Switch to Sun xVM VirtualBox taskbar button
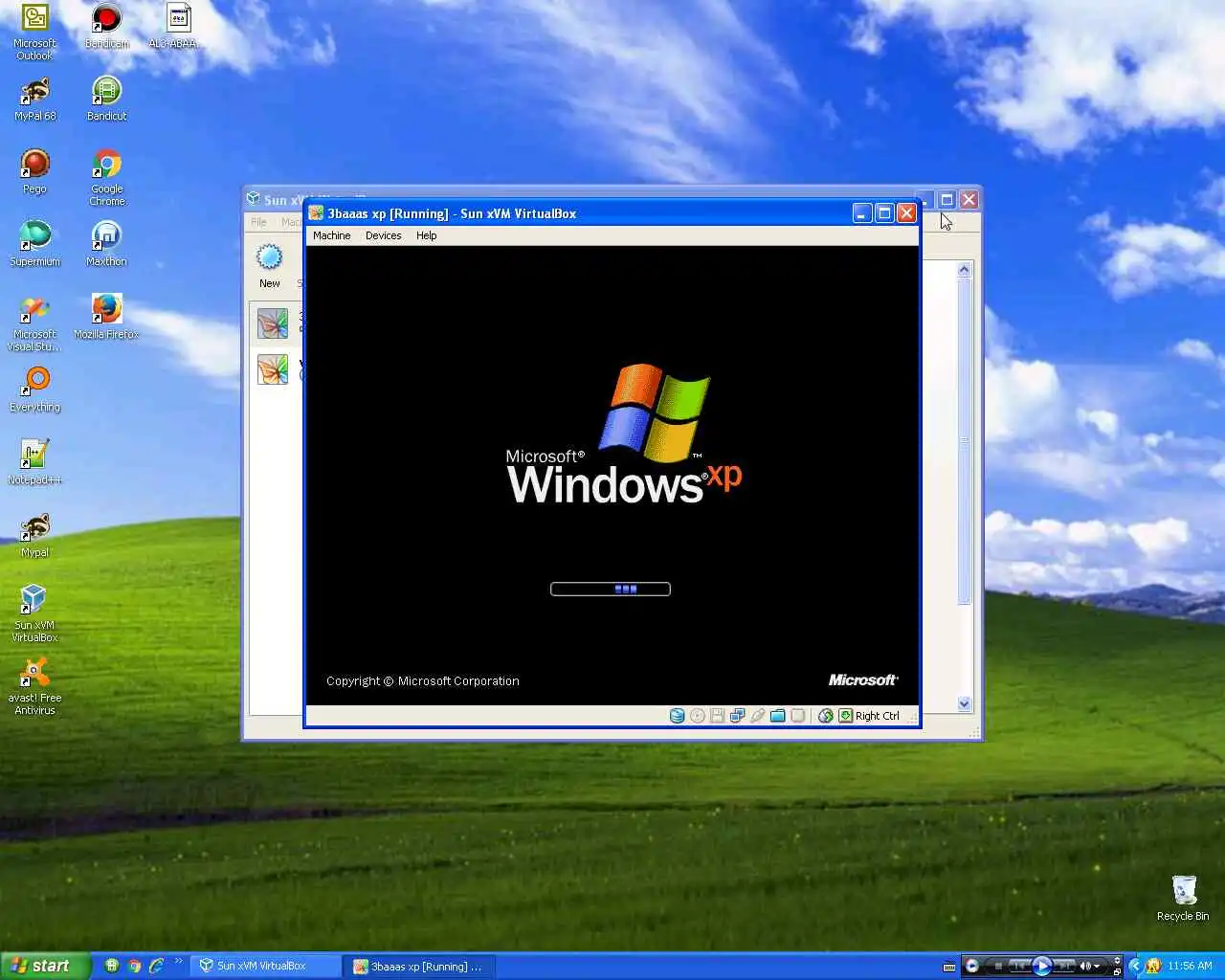This screenshot has height=980, width=1225. [x=265, y=967]
